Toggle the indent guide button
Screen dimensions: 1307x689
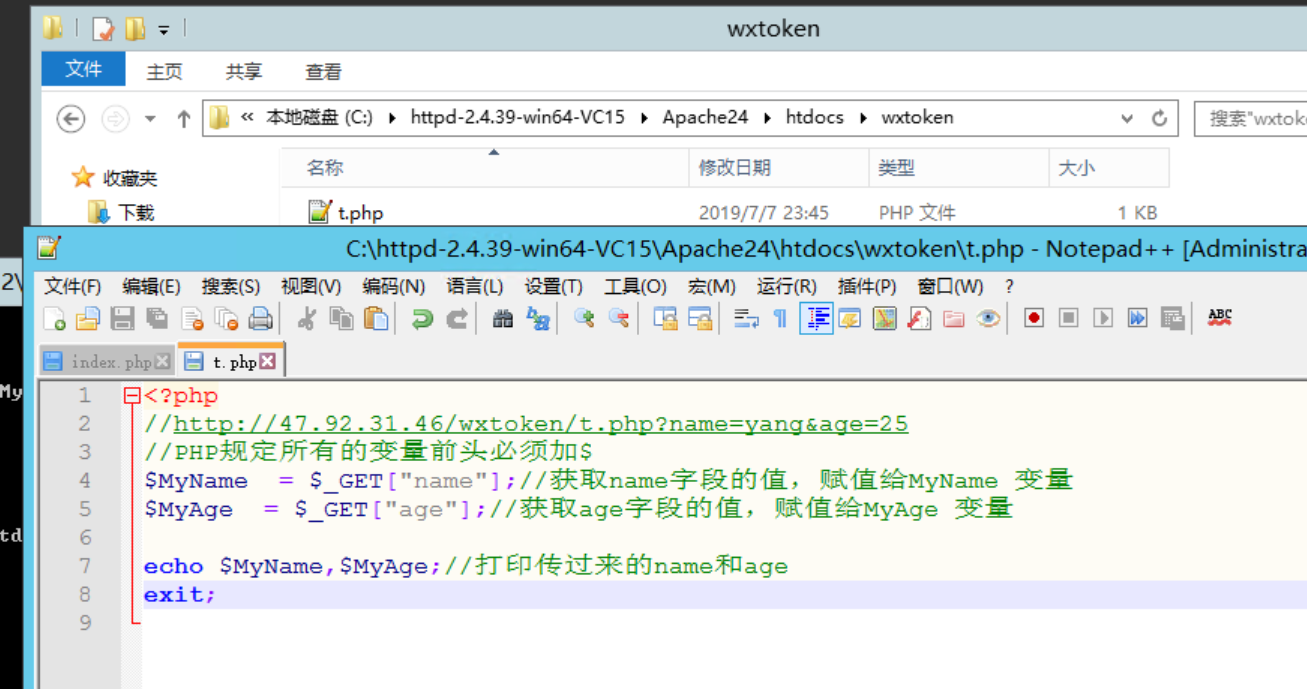[816, 318]
